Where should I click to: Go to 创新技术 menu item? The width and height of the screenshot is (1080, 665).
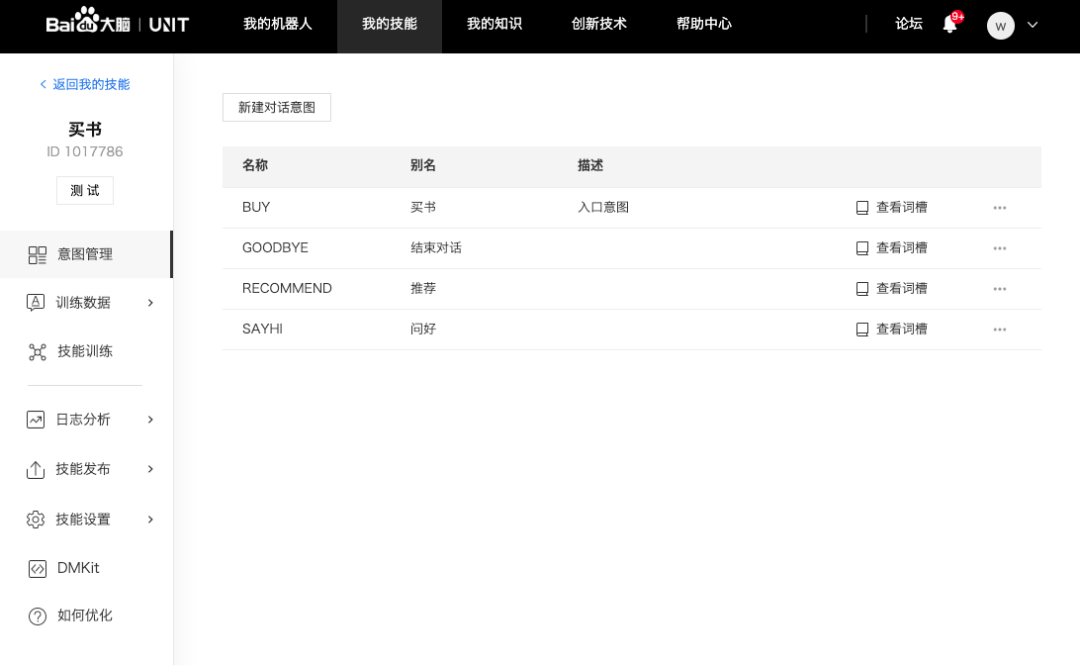pyautogui.click(x=599, y=24)
